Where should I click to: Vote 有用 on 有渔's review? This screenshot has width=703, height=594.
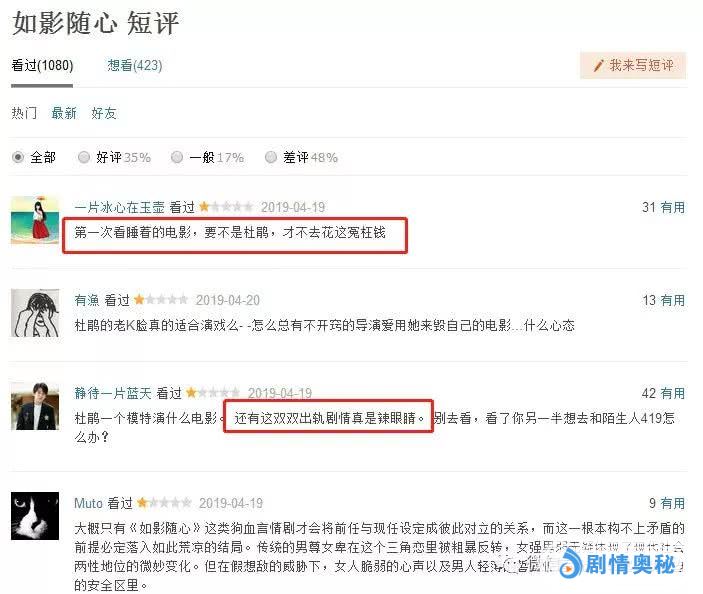click(673, 300)
